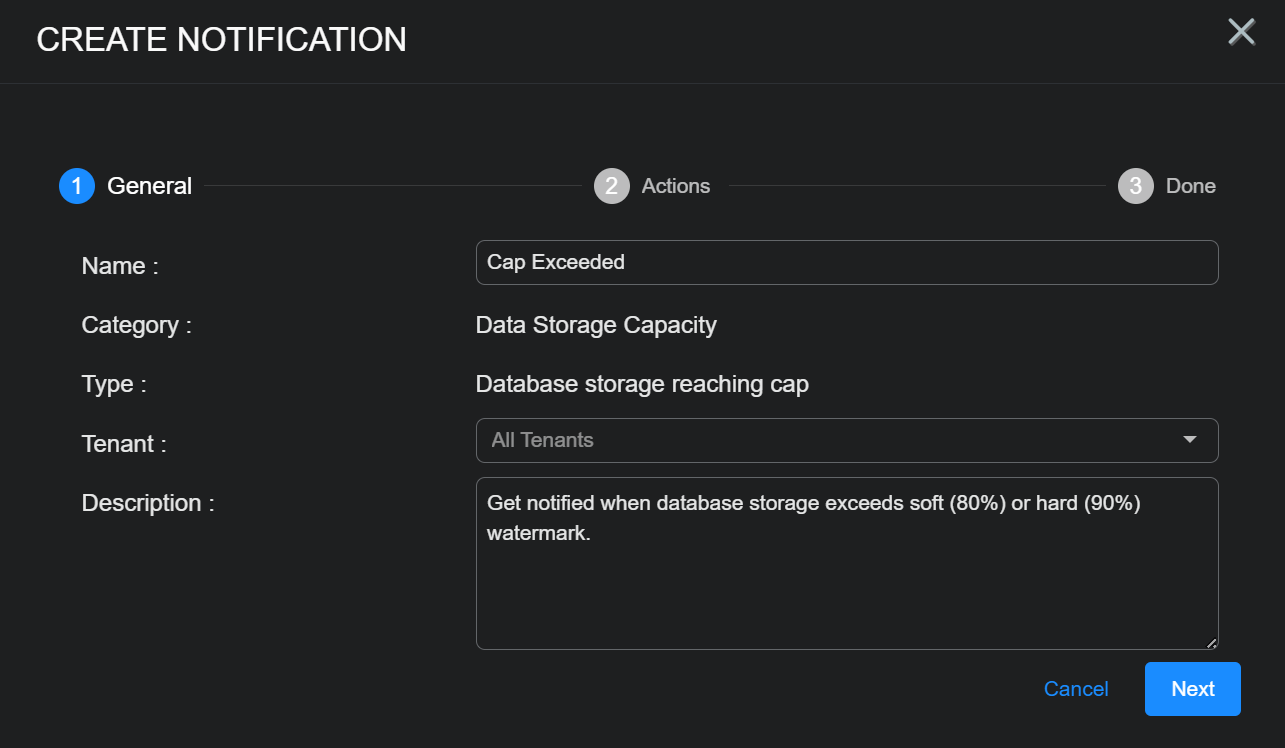Focus the Name input field
The width and height of the screenshot is (1285, 748).
846,262
